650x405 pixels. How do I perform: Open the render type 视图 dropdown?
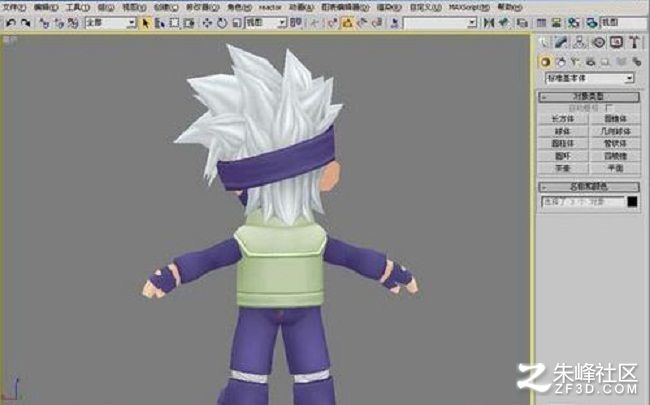[623, 23]
